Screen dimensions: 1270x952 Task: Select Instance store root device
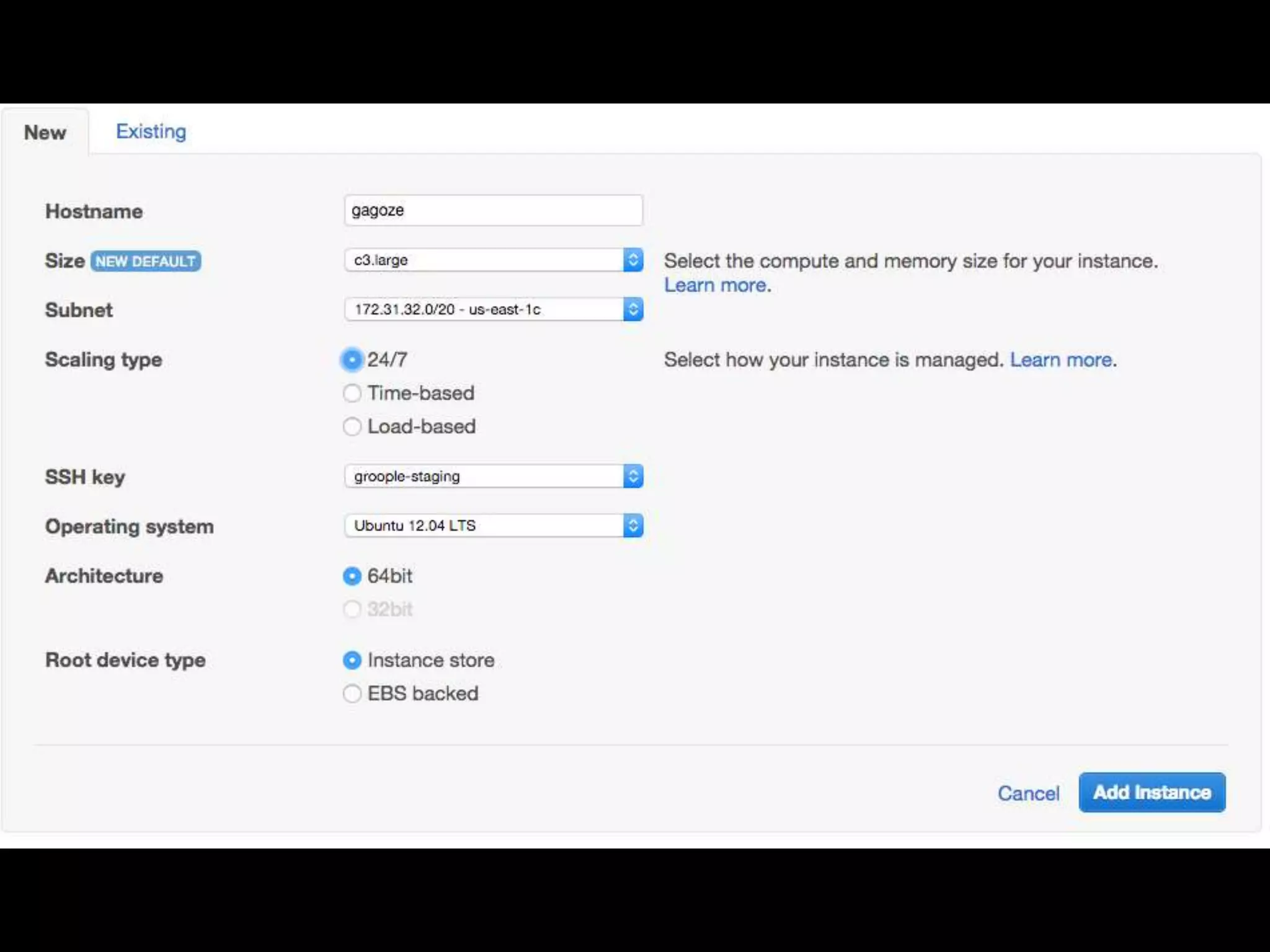click(352, 660)
